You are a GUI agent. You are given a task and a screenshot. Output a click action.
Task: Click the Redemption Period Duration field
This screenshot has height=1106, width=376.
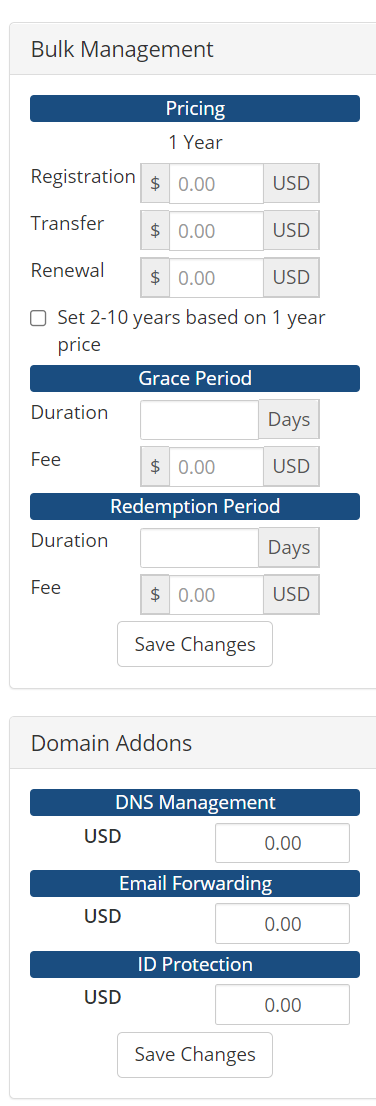coord(200,547)
